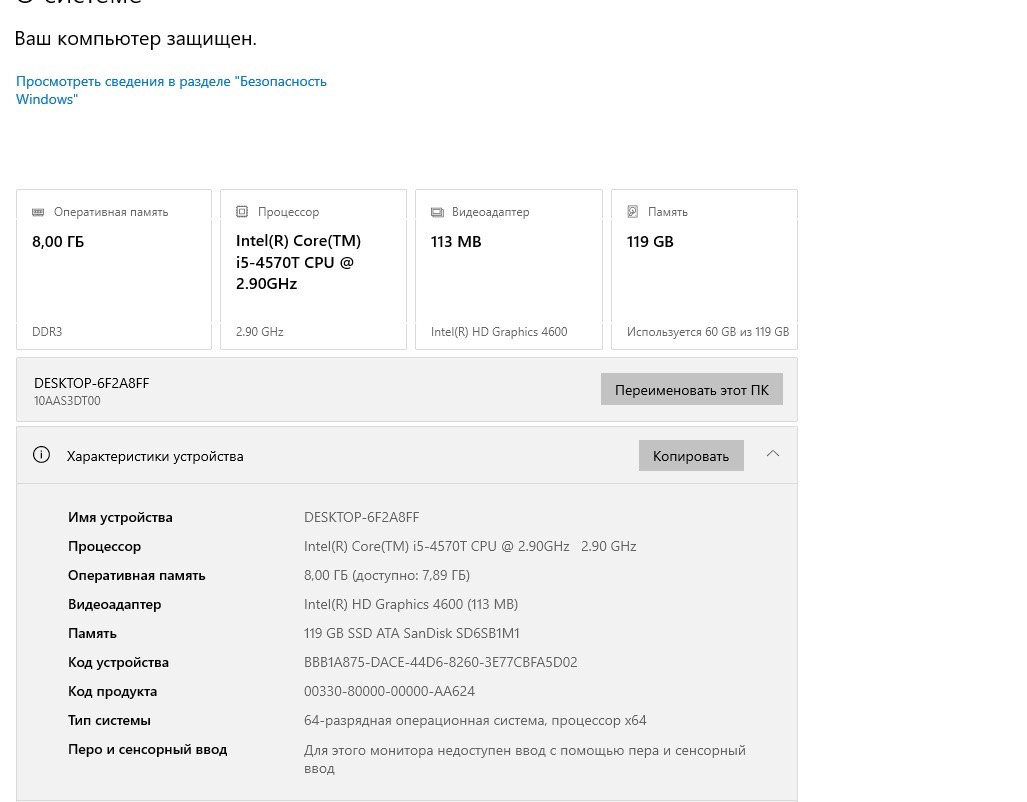This screenshot has height=802, width=1027.
Task: Select DESKTOP-6F2A8FF name above the model number
Action: (92, 383)
